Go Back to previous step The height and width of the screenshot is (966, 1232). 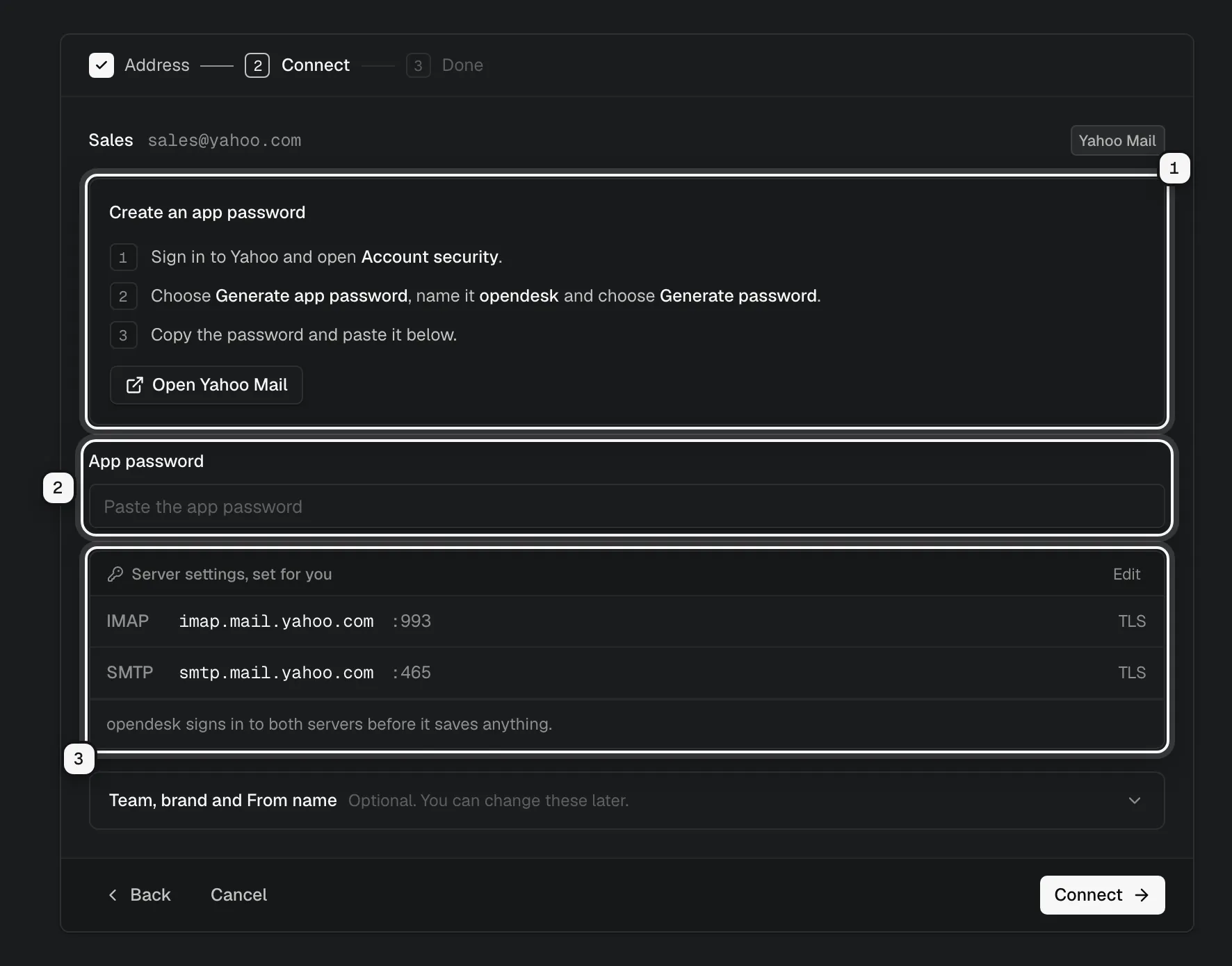click(139, 895)
